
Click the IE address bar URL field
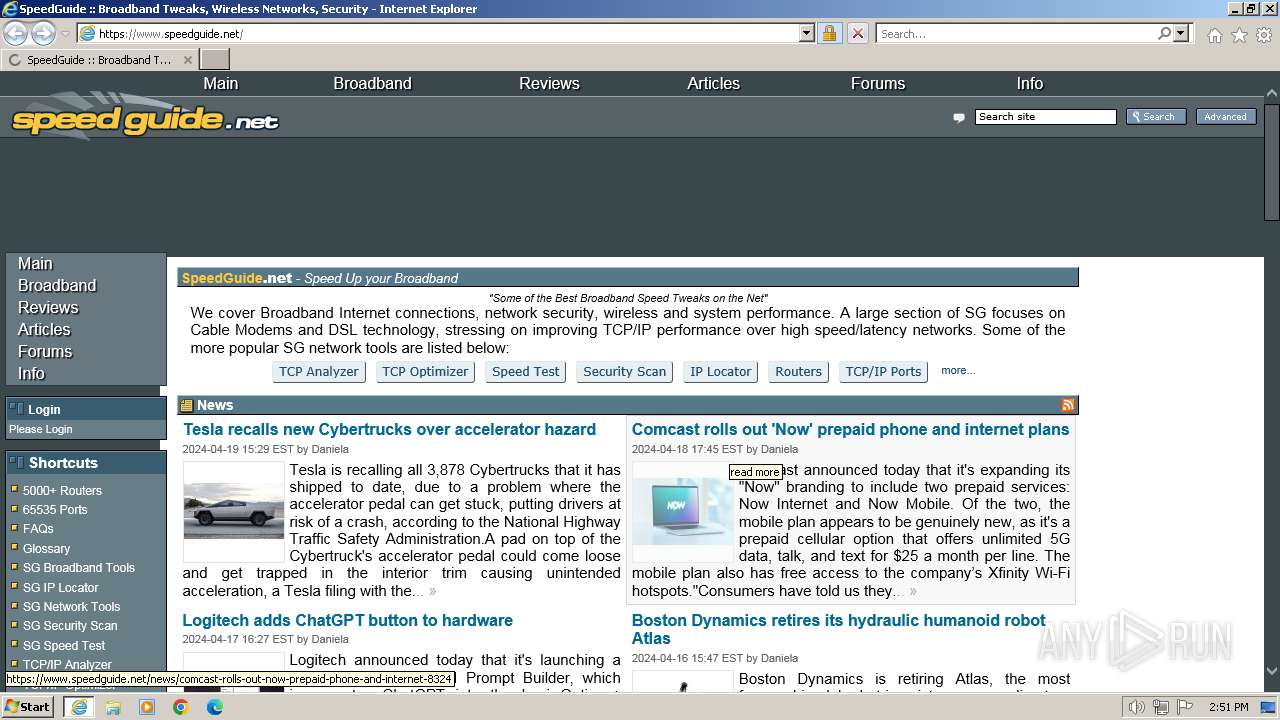(446, 33)
